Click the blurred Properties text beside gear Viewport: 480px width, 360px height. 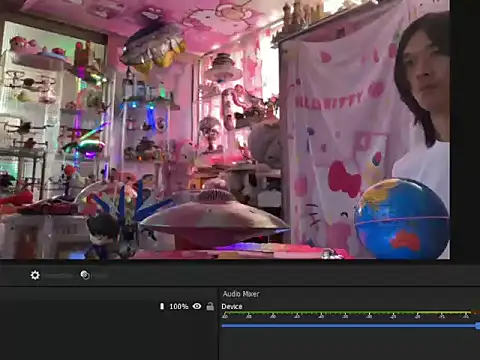coord(58,276)
